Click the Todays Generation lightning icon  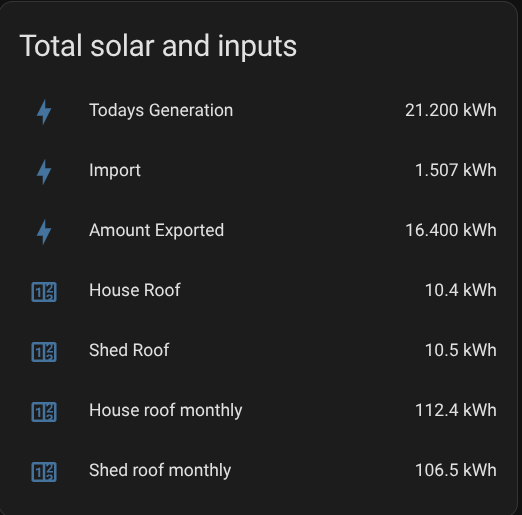pyautogui.click(x=44, y=112)
